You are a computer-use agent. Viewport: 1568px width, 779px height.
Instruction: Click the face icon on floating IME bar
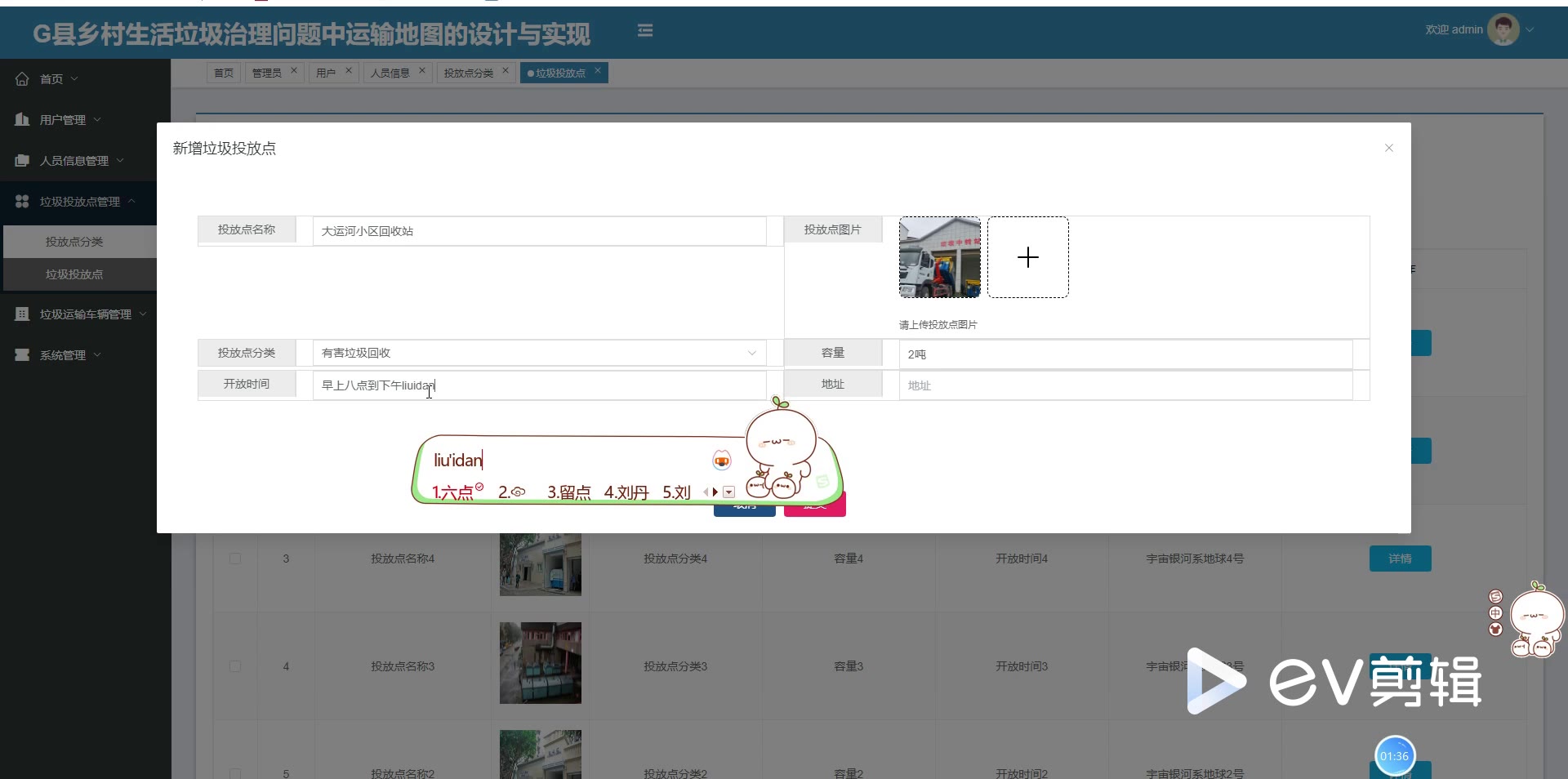click(x=1495, y=629)
